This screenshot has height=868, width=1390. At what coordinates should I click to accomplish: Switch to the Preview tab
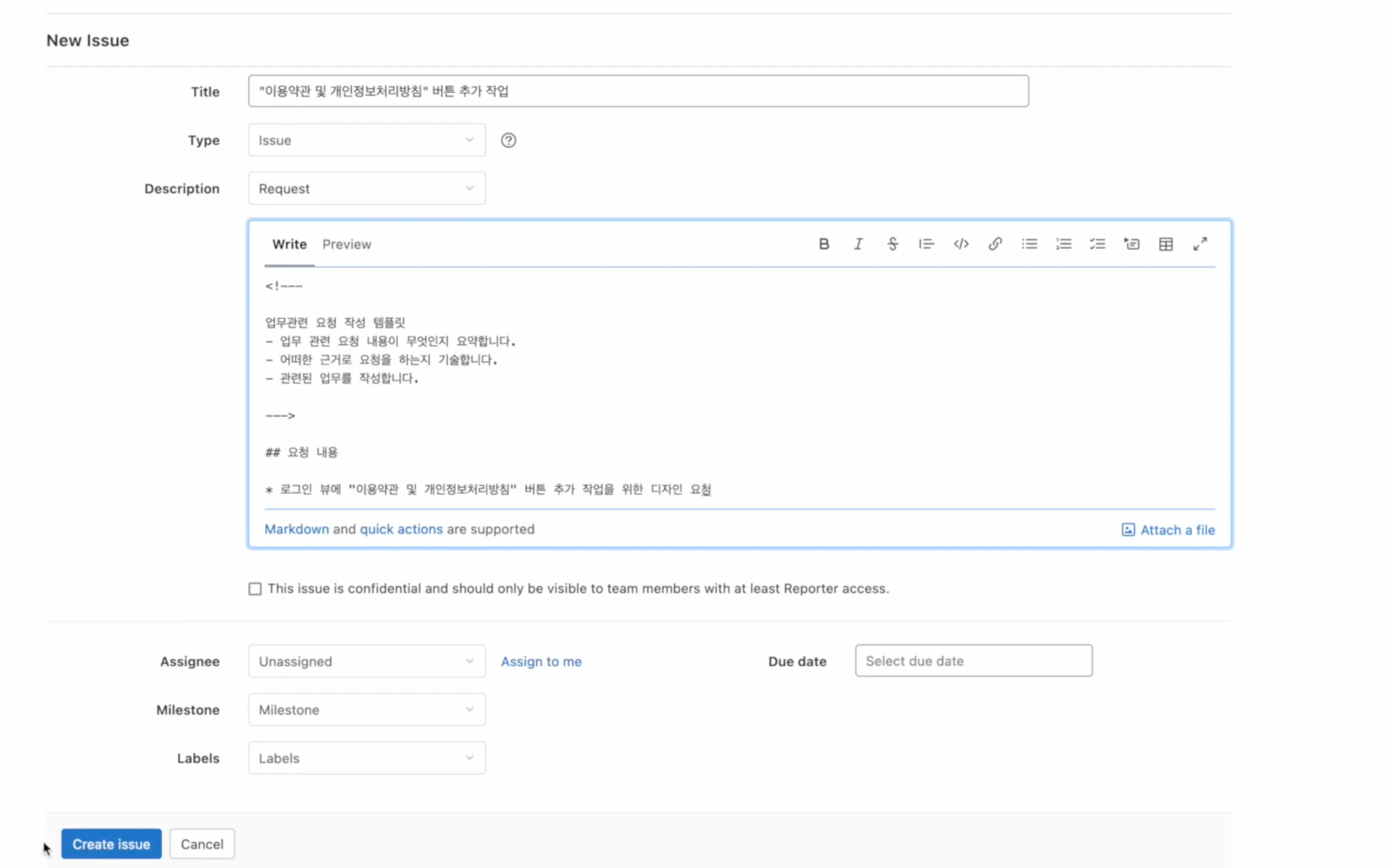click(346, 245)
